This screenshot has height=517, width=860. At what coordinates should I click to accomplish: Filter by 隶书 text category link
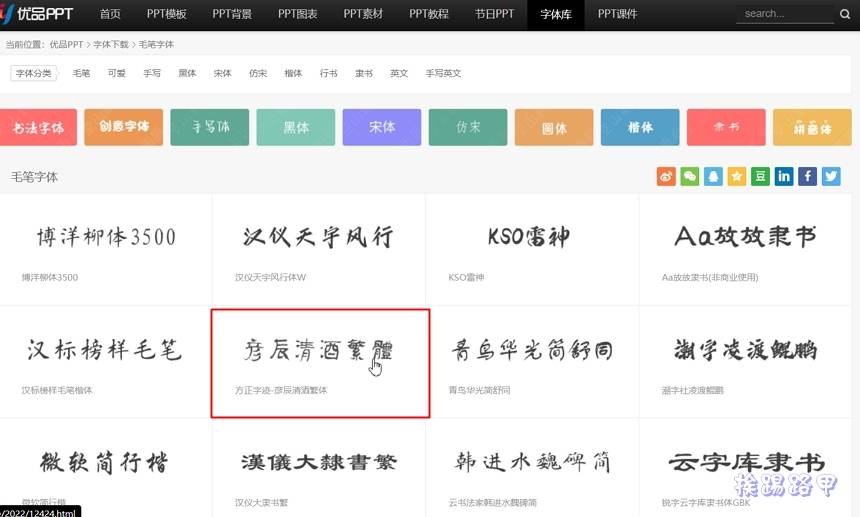tap(364, 73)
